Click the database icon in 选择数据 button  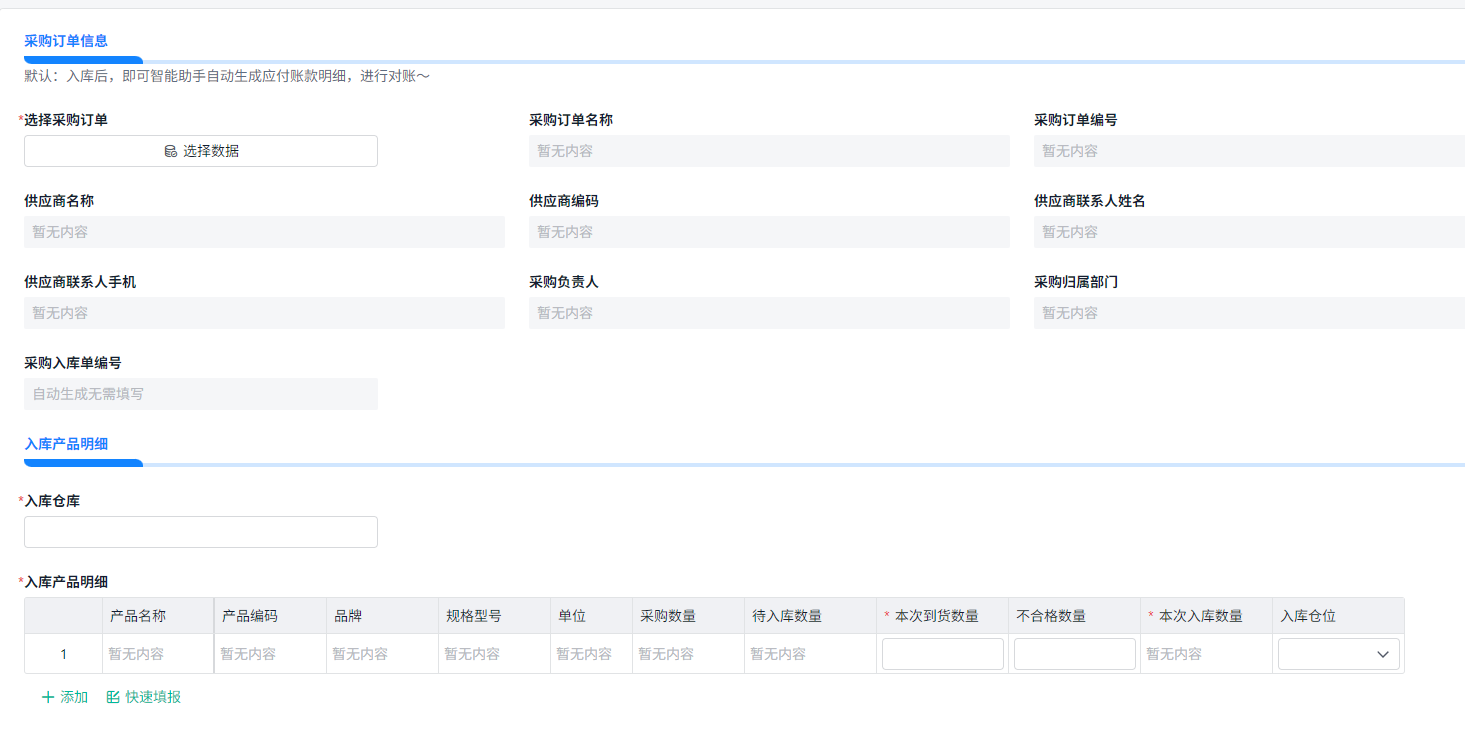pos(171,151)
